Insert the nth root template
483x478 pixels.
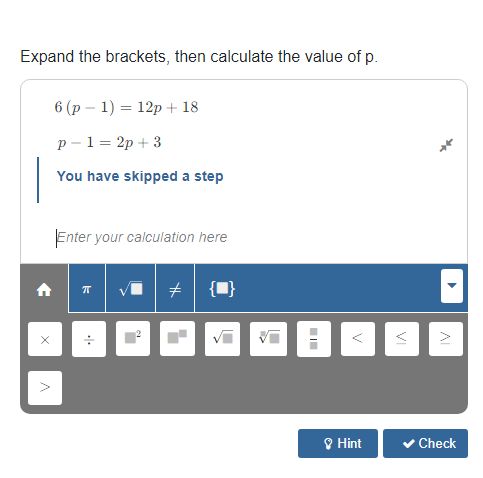pyautogui.click(x=268, y=339)
